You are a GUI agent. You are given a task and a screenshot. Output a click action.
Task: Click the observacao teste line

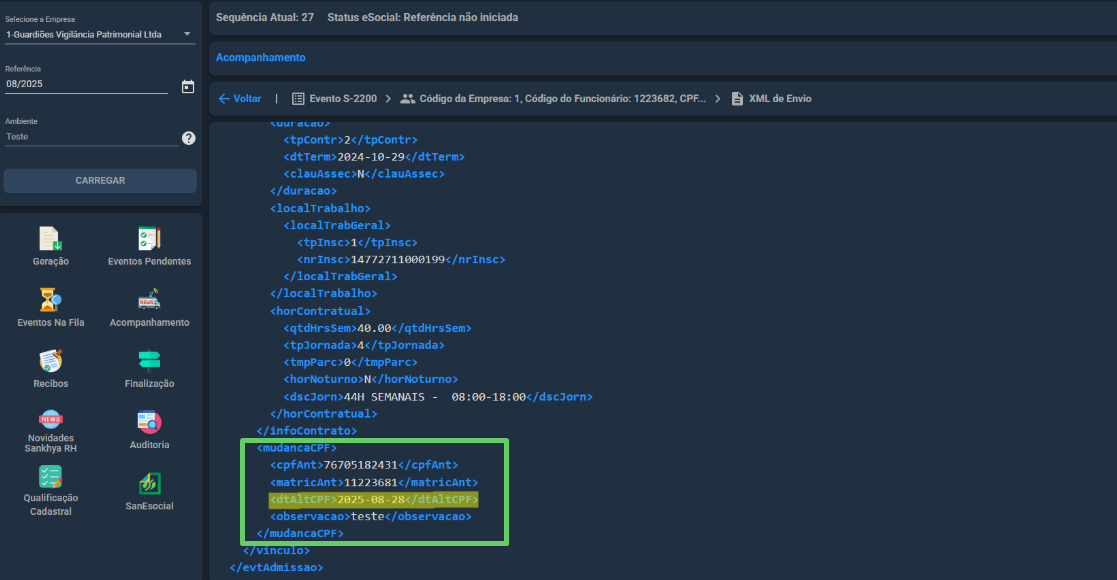click(x=370, y=517)
